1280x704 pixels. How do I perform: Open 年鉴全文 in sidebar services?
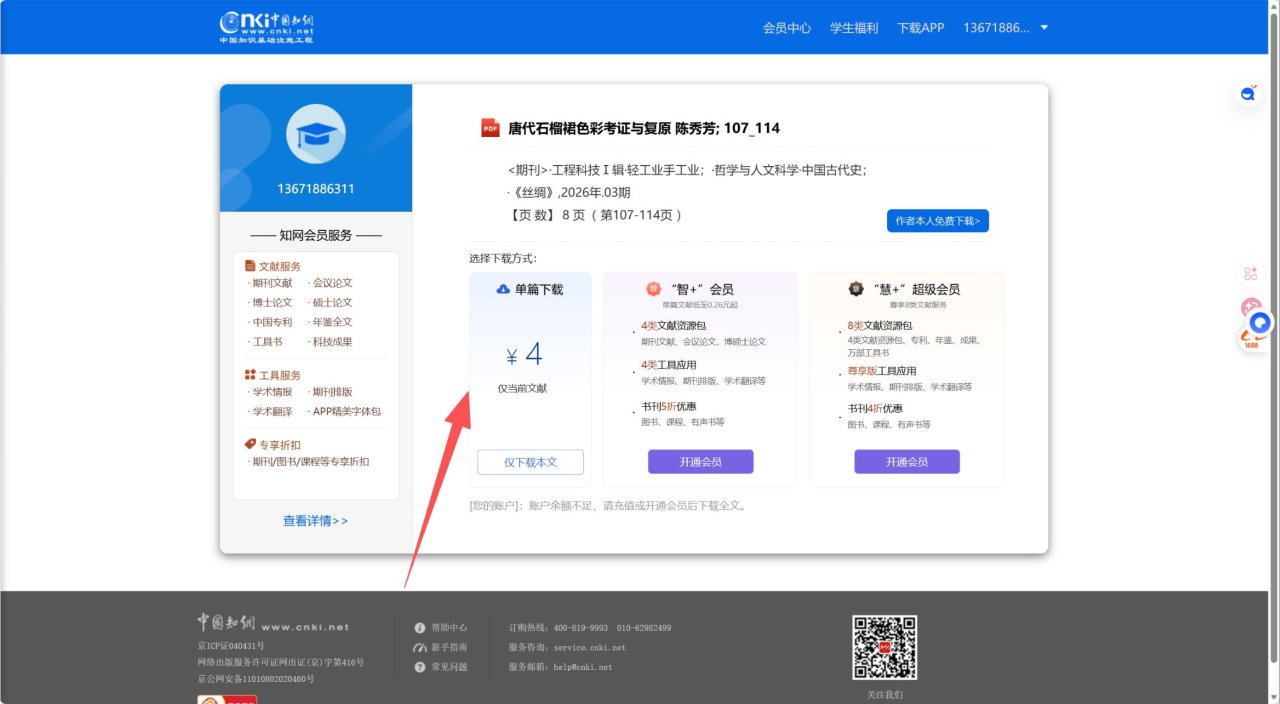point(332,322)
